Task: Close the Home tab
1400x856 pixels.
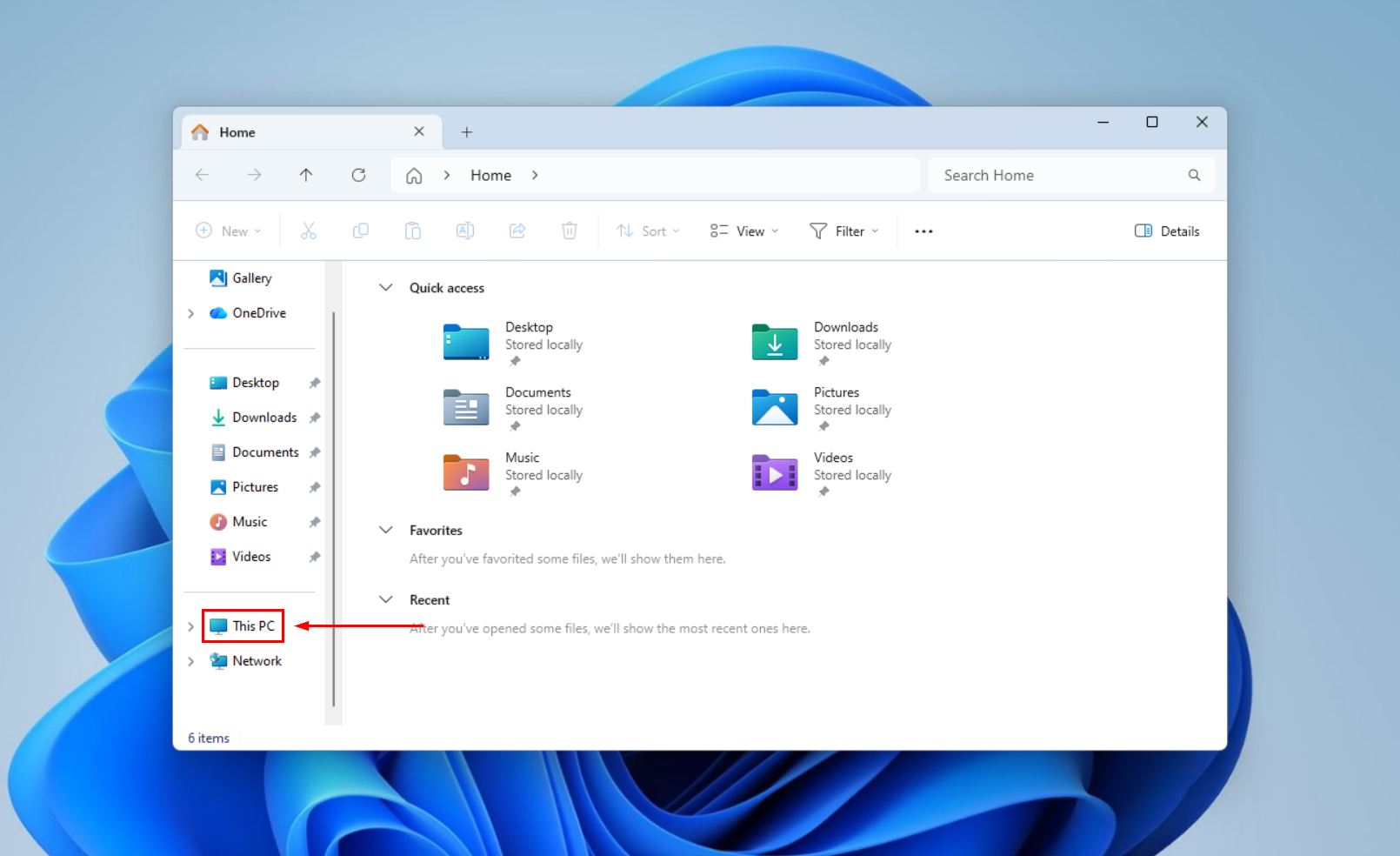Action: pos(419,131)
